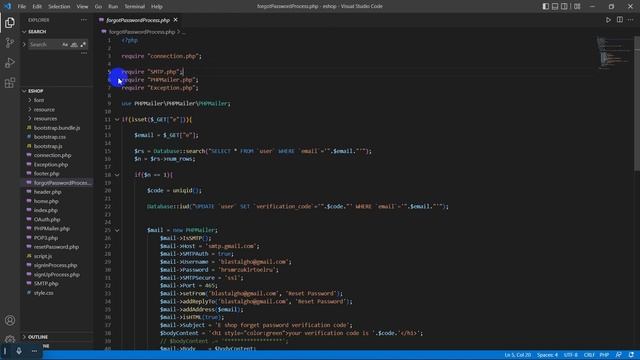This screenshot has height=360, width=640.
Task: Expand the resource folder
Action: click(44, 109)
